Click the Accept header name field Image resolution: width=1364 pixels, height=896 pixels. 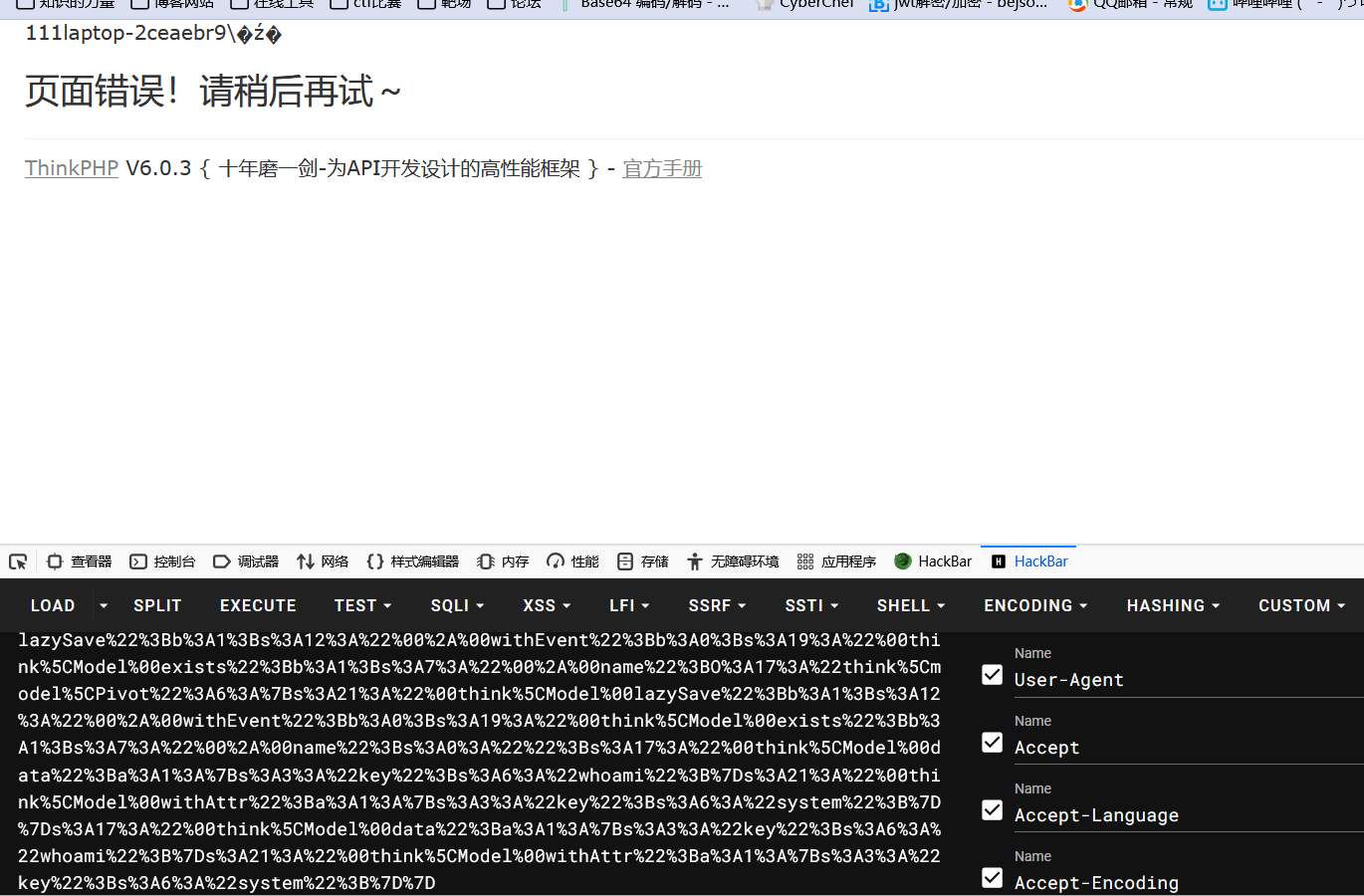pos(1189,748)
